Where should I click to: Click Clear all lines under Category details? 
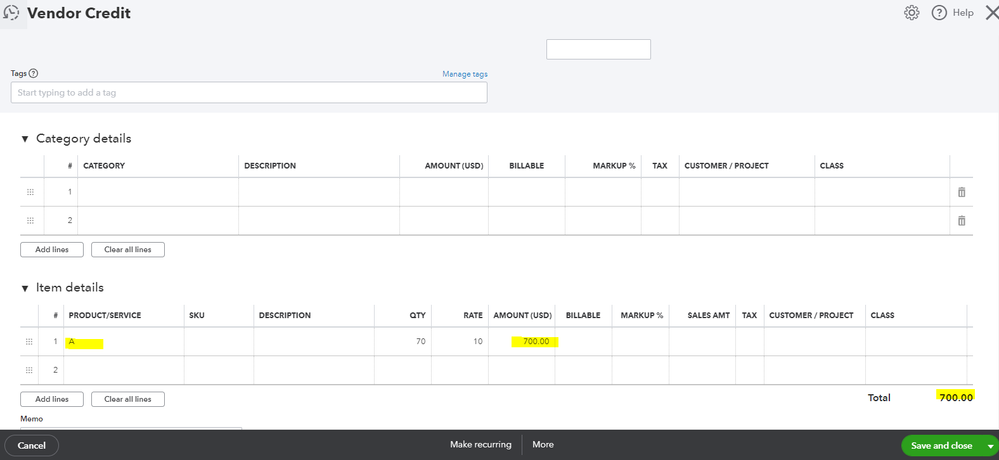pos(128,250)
